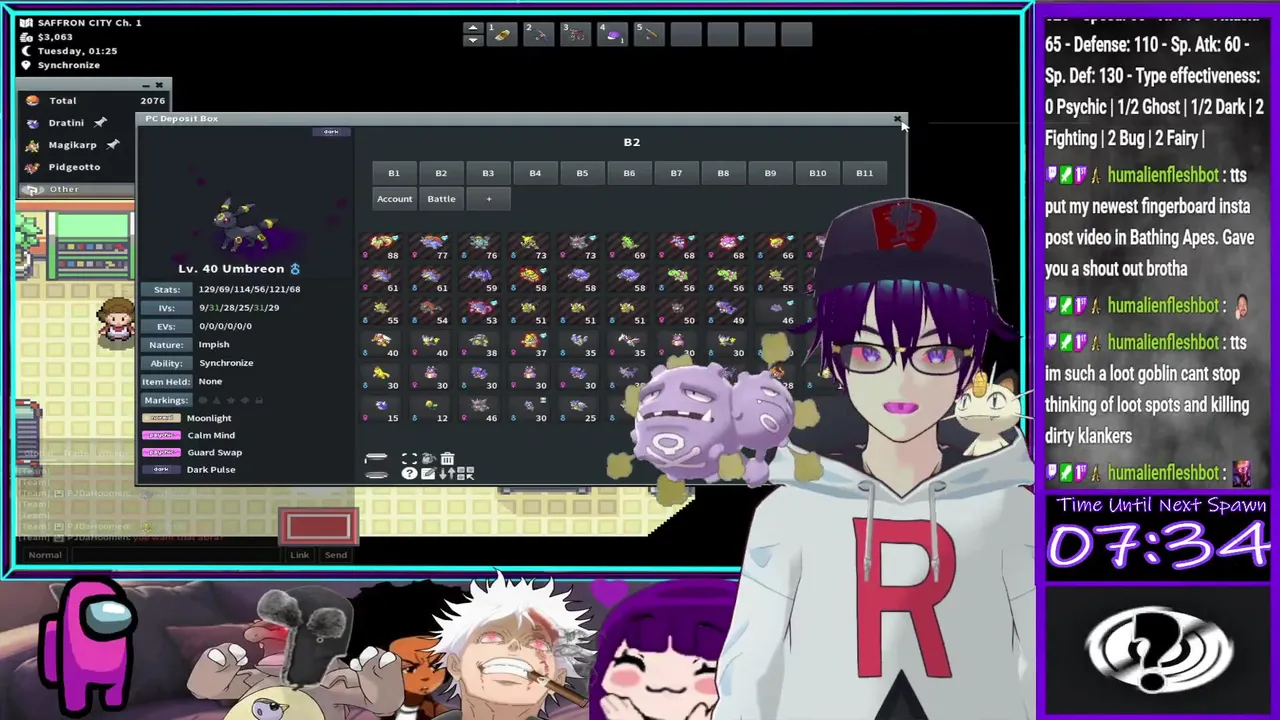Click the Stats label button
The width and height of the screenshot is (1280, 720).
(167, 289)
